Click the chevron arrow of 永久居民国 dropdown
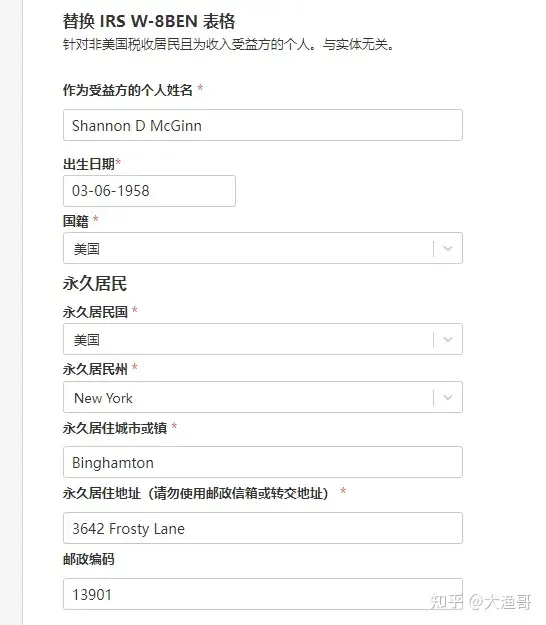The height and width of the screenshot is (625, 546). pyautogui.click(x=448, y=340)
